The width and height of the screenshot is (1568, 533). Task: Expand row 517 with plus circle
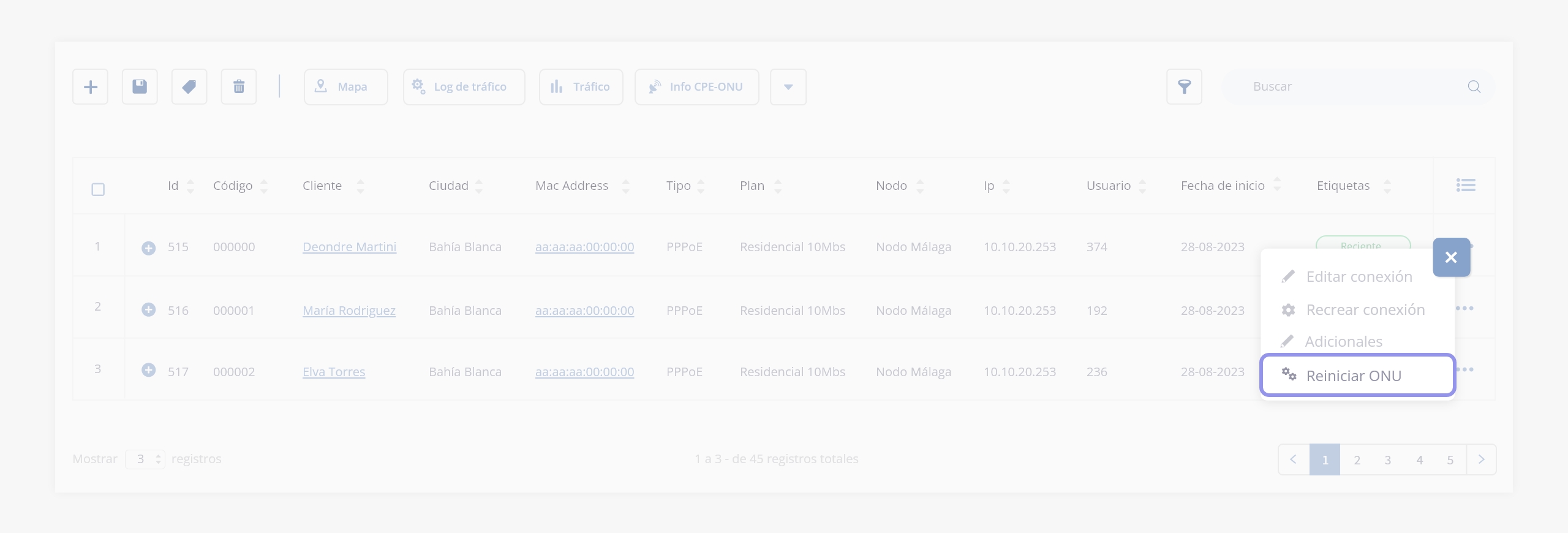coord(148,370)
